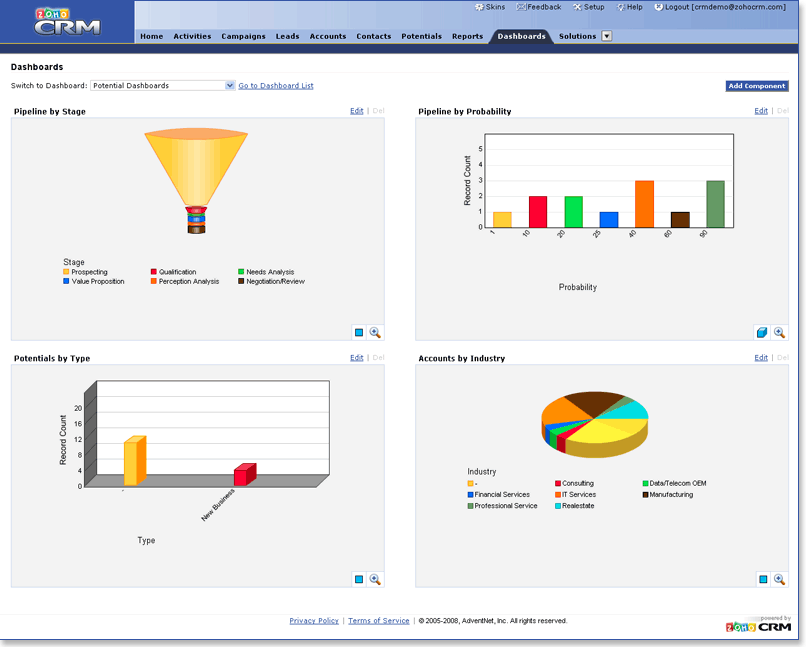Select the Leads tab
The width and height of the screenshot is (806, 647).
[287, 36]
